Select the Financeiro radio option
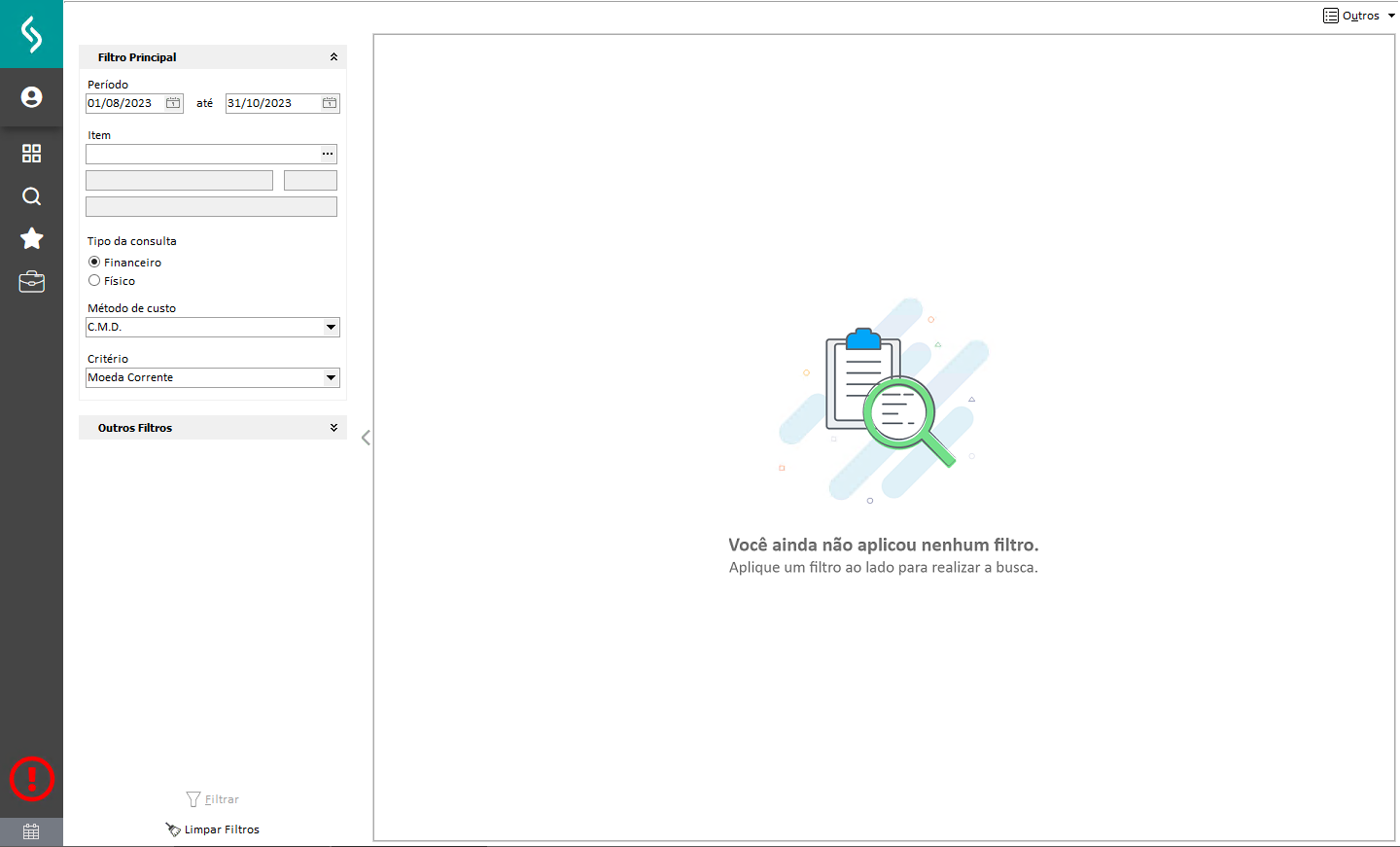The image size is (1400, 847). [x=94, y=263]
